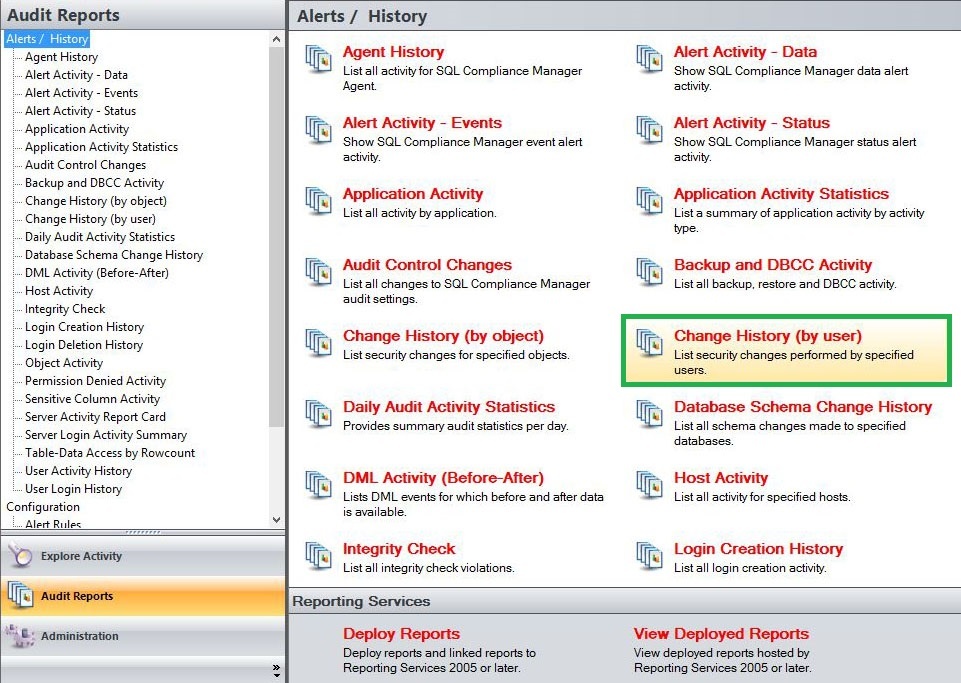961x683 pixels.
Task: Click the Audit Reports navigation icon
Action: pyautogui.click(x=20, y=595)
